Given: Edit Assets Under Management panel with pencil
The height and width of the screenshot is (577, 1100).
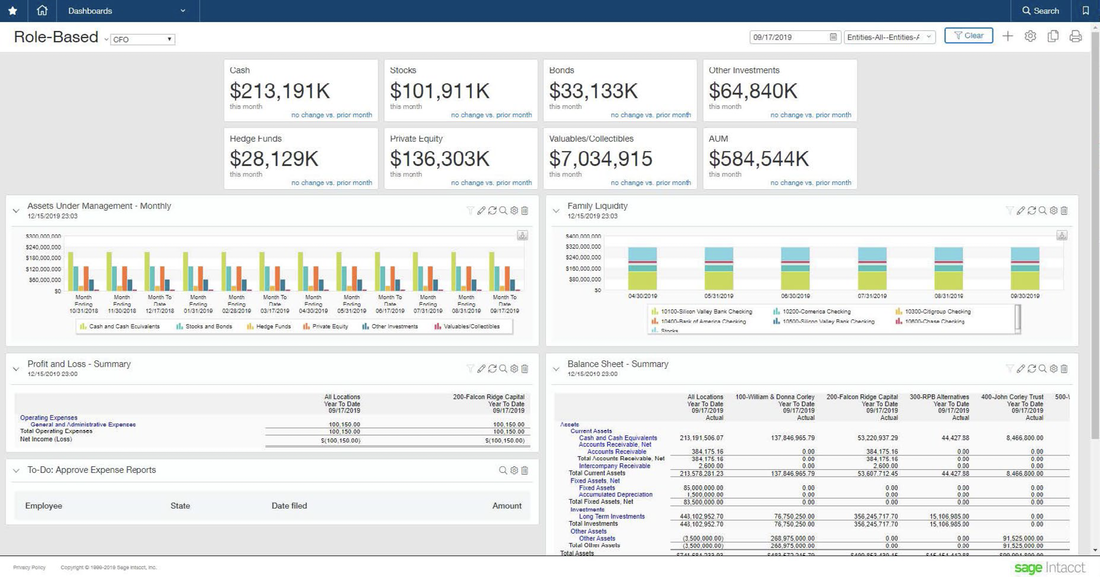Looking at the screenshot, I should [x=481, y=211].
